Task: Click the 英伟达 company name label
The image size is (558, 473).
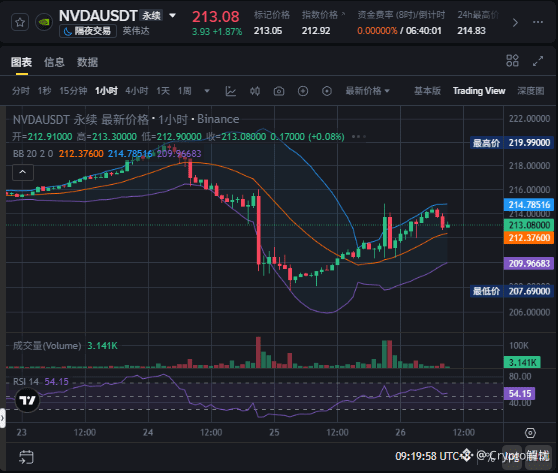Action: coord(136,31)
